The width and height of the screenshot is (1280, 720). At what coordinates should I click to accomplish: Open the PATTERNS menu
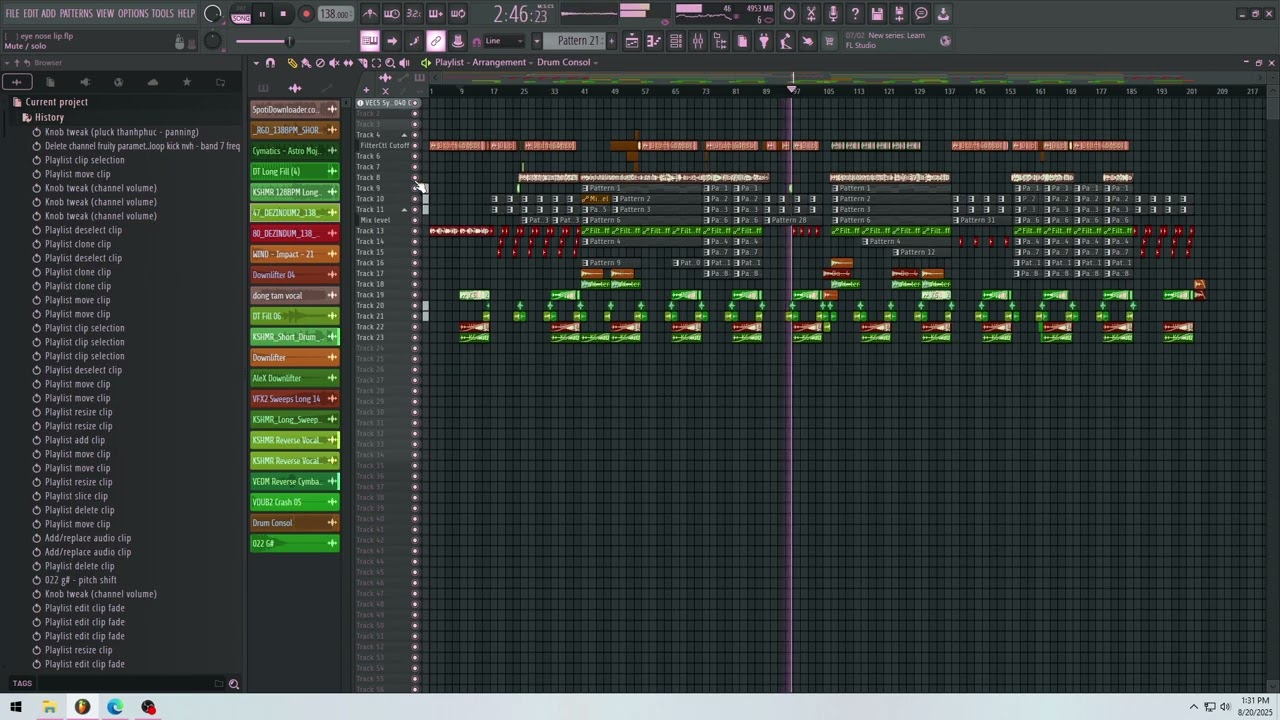(76, 13)
